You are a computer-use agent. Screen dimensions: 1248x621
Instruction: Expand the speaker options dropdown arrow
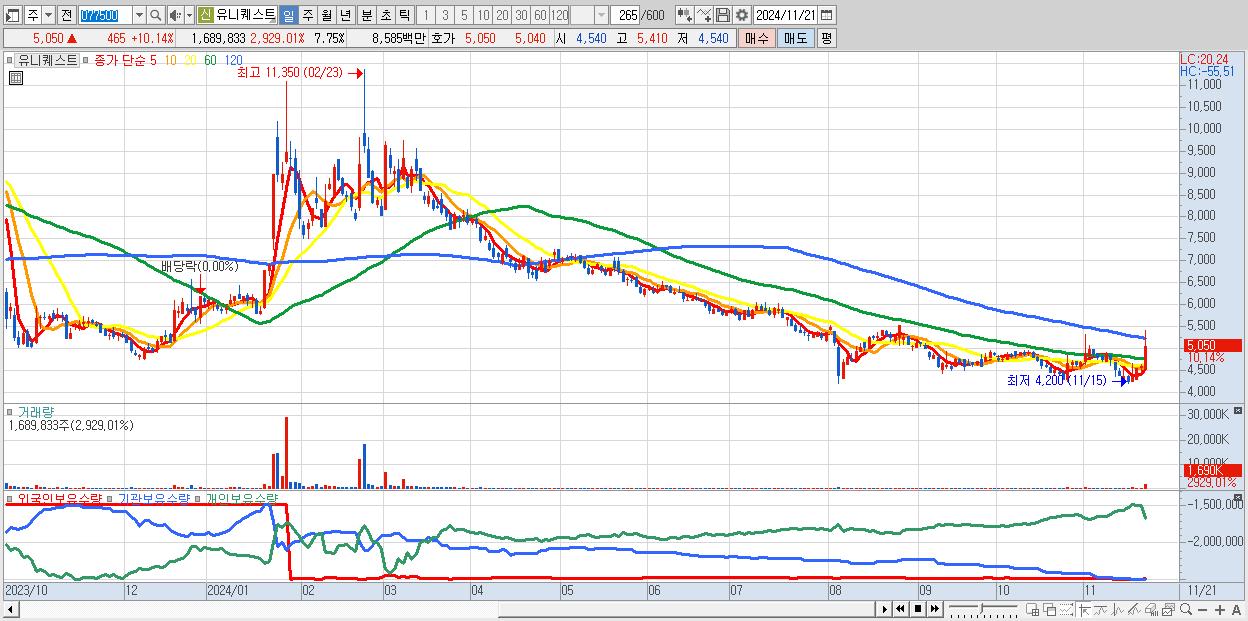tap(189, 15)
